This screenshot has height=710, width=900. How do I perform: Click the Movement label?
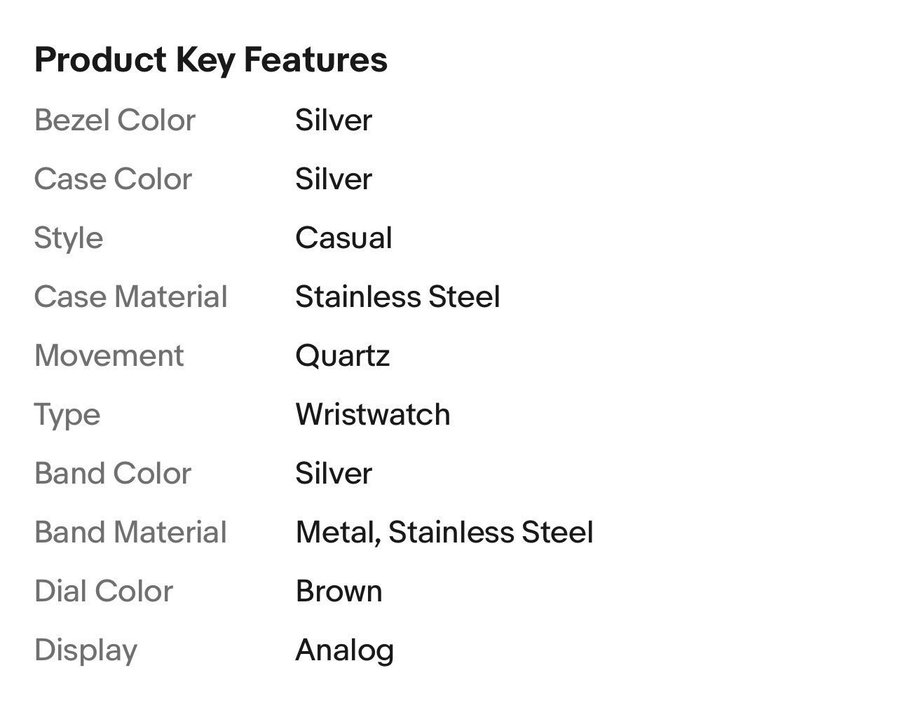pyautogui.click(x=109, y=356)
